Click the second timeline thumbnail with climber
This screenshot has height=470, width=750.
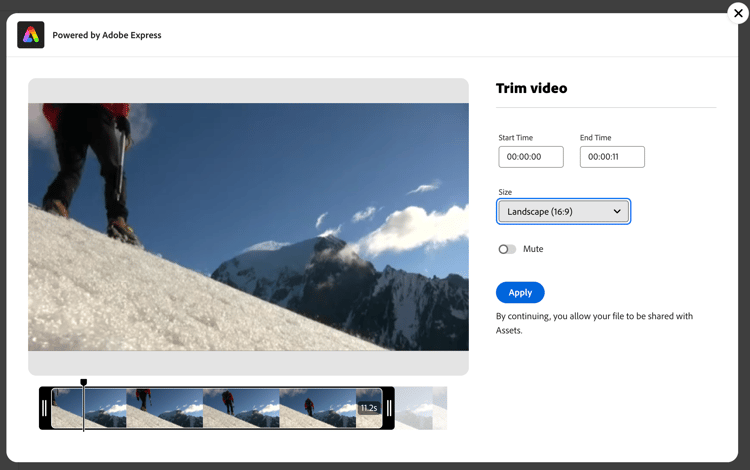pos(165,408)
